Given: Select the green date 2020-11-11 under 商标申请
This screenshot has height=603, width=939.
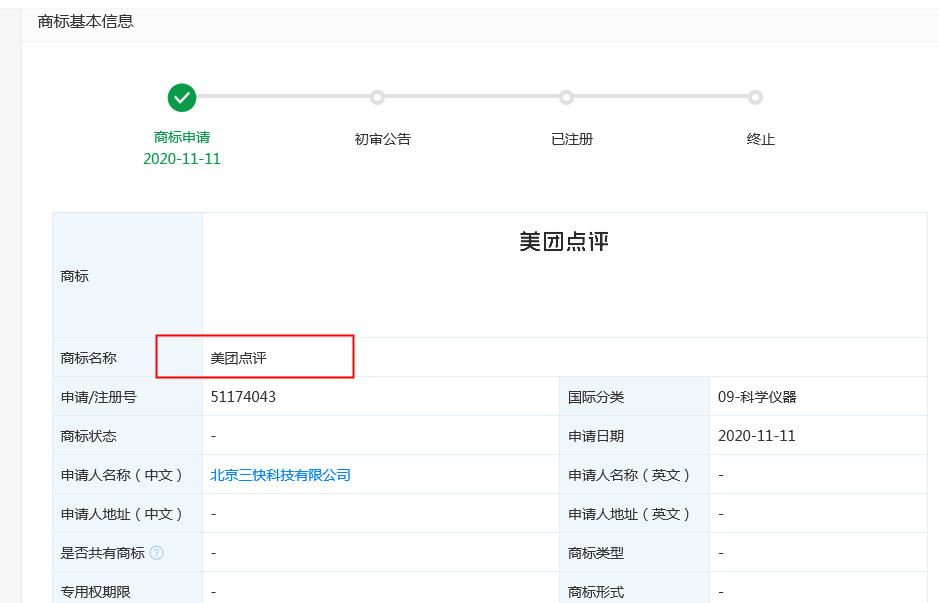Looking at the screenshot, I should click(x=182, y=159).
